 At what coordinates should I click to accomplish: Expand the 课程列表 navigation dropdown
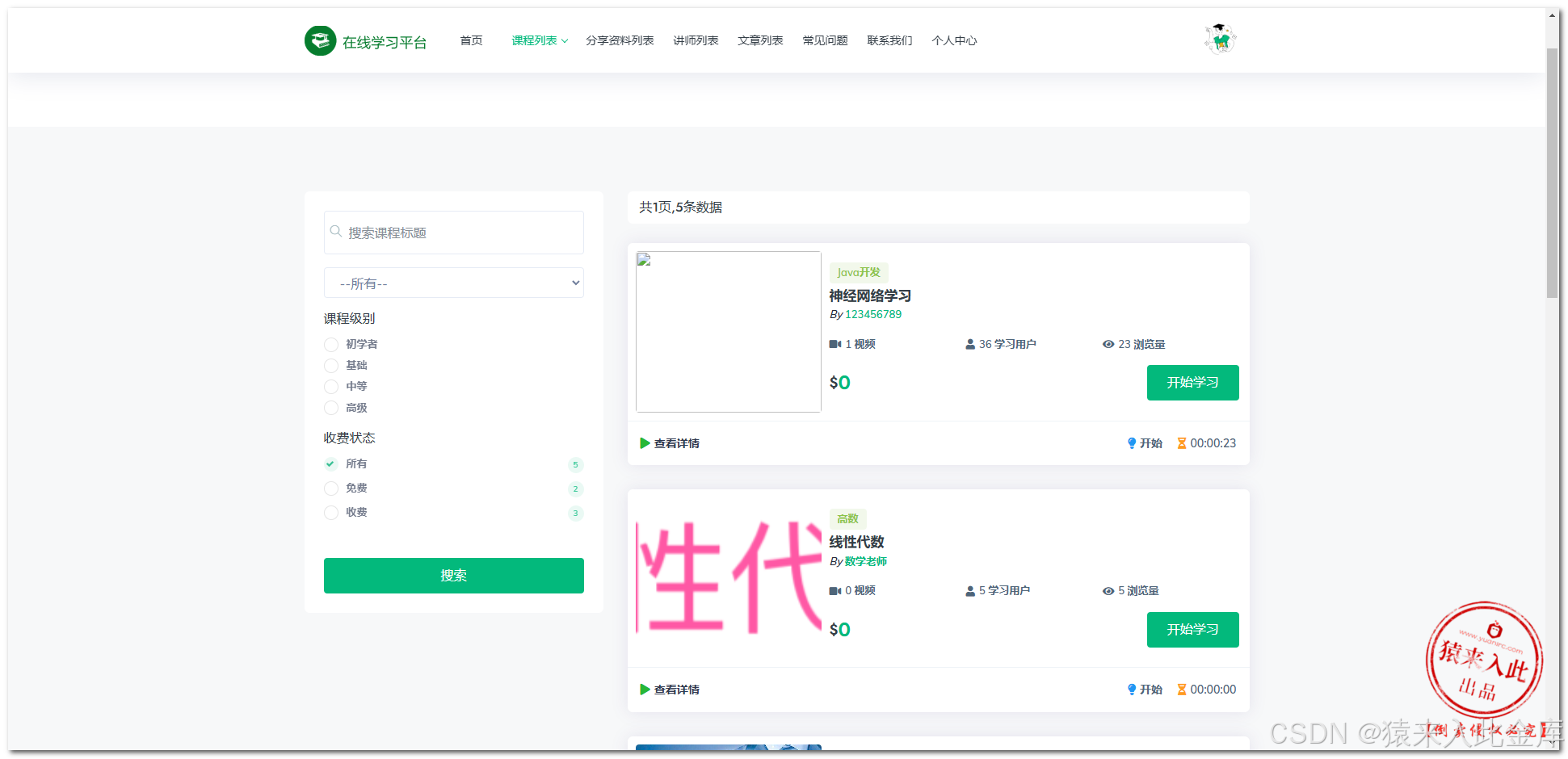[539, 40]
